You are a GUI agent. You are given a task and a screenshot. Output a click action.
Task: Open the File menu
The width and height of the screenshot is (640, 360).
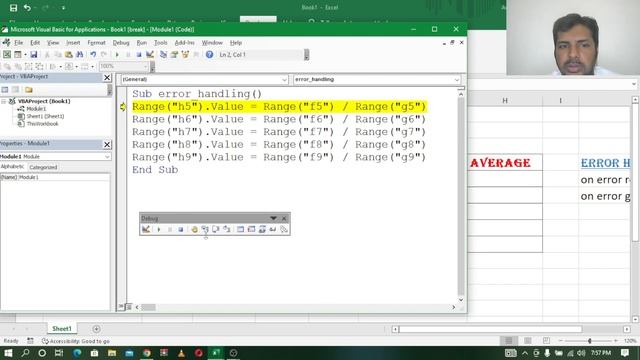[x=19, y=42]
